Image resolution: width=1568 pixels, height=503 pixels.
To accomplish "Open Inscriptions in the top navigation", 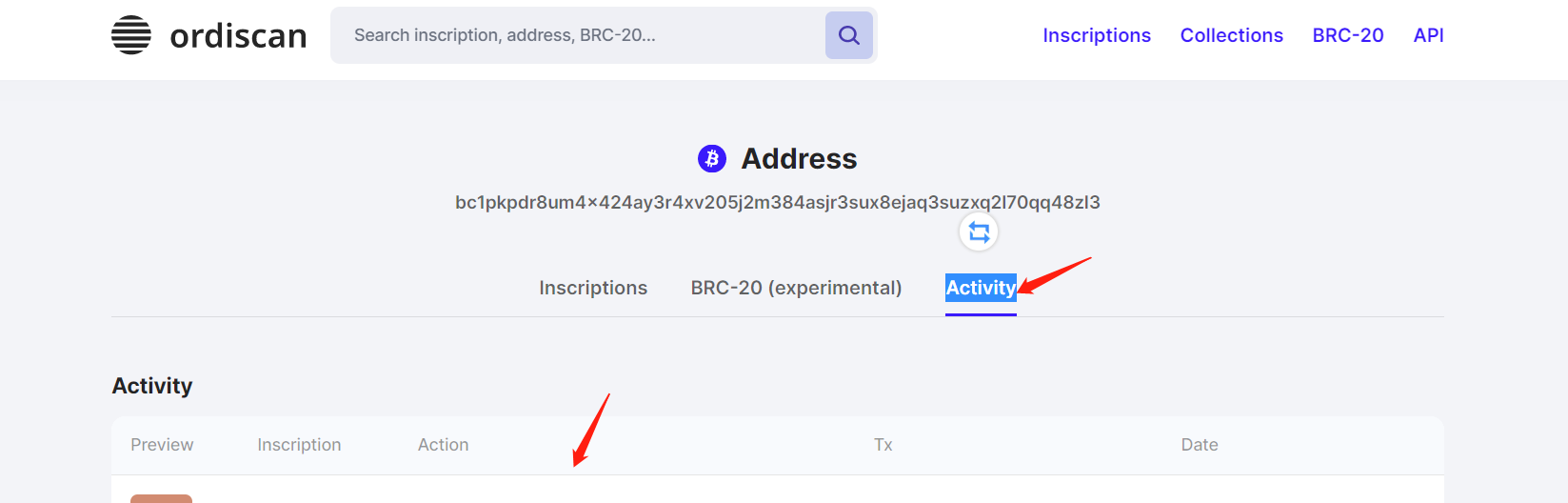I will coord(1096,35).
